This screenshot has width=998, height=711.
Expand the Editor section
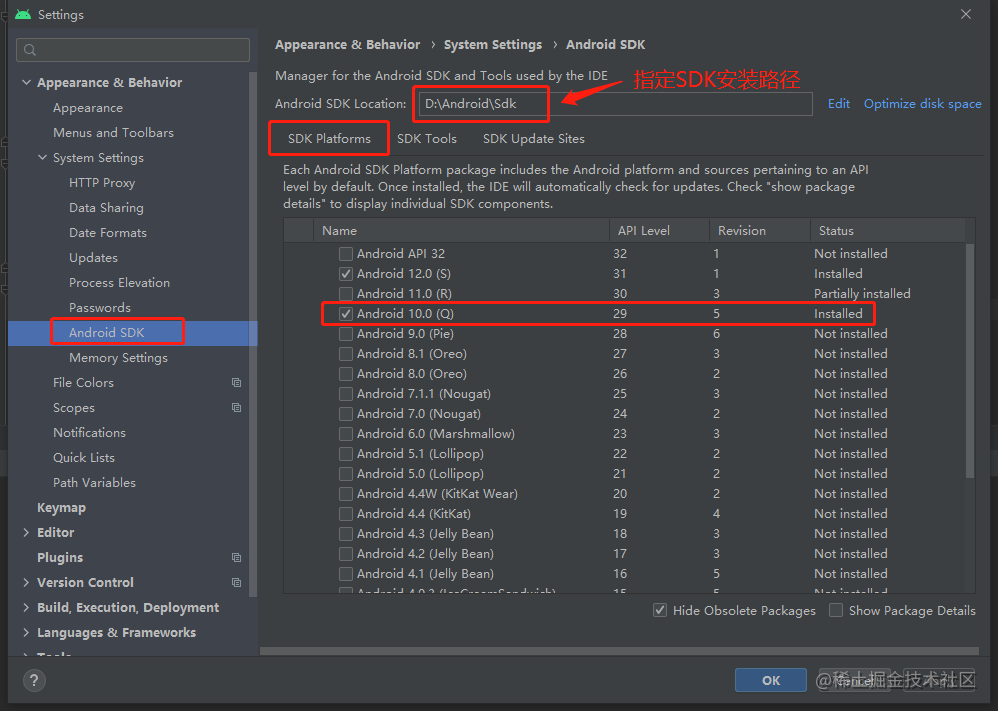(x=26, y=532)
